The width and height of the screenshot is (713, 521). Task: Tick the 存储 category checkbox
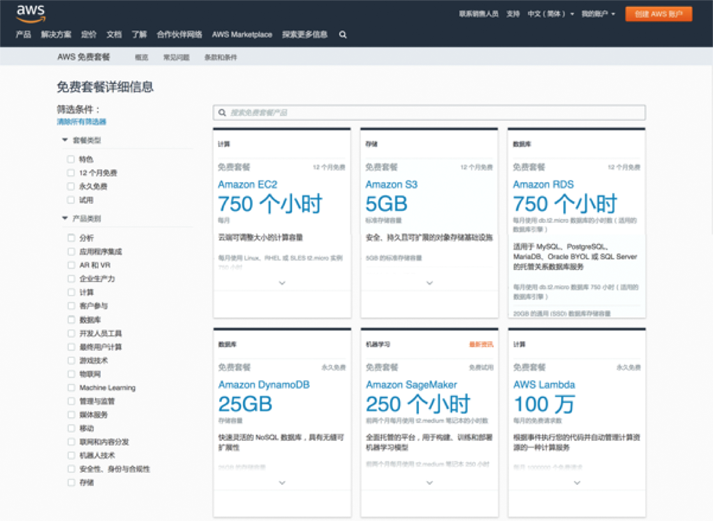coord(71,483)
